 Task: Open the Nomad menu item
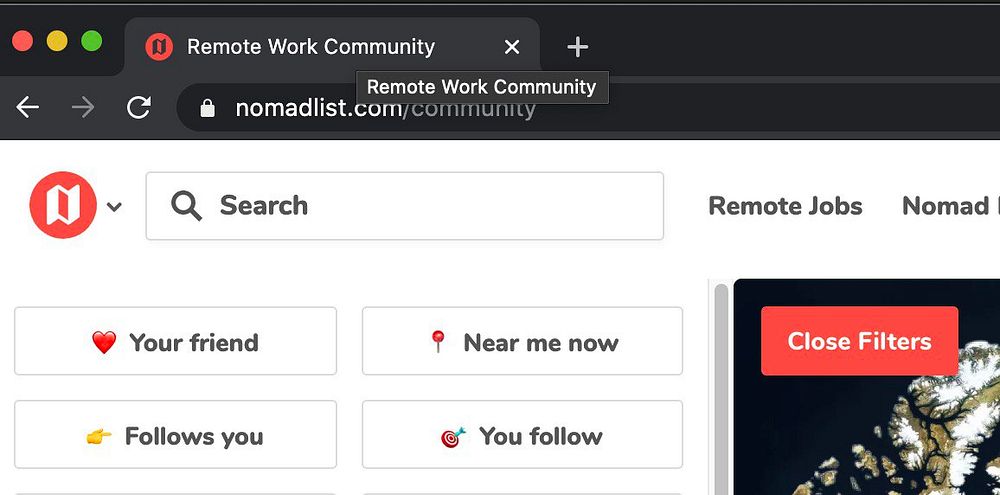click(x=950, y=205)
